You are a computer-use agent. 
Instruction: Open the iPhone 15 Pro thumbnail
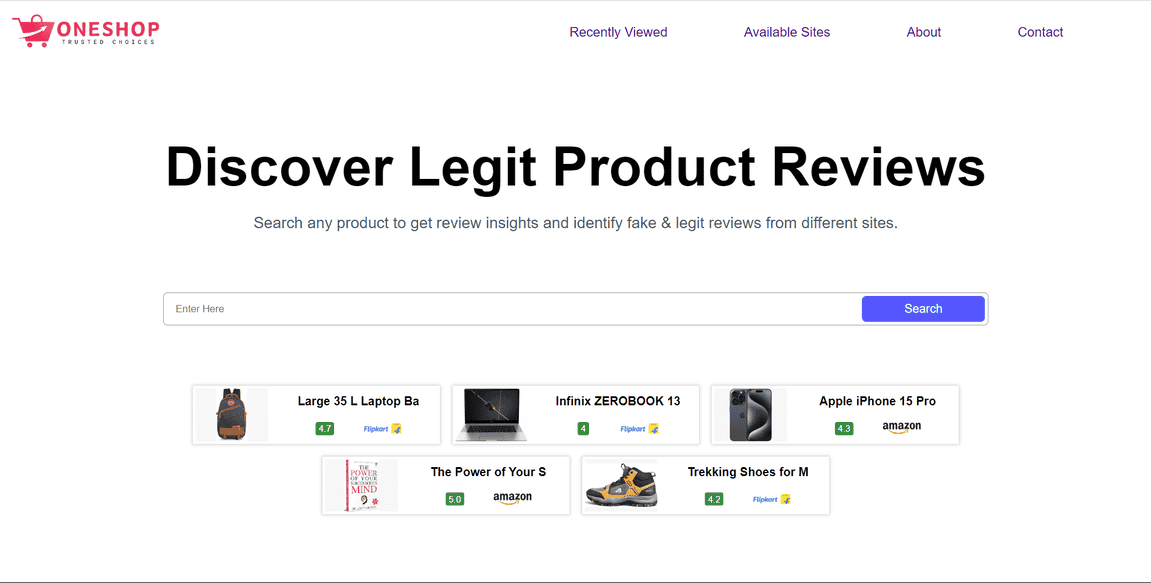click(750, 415)
